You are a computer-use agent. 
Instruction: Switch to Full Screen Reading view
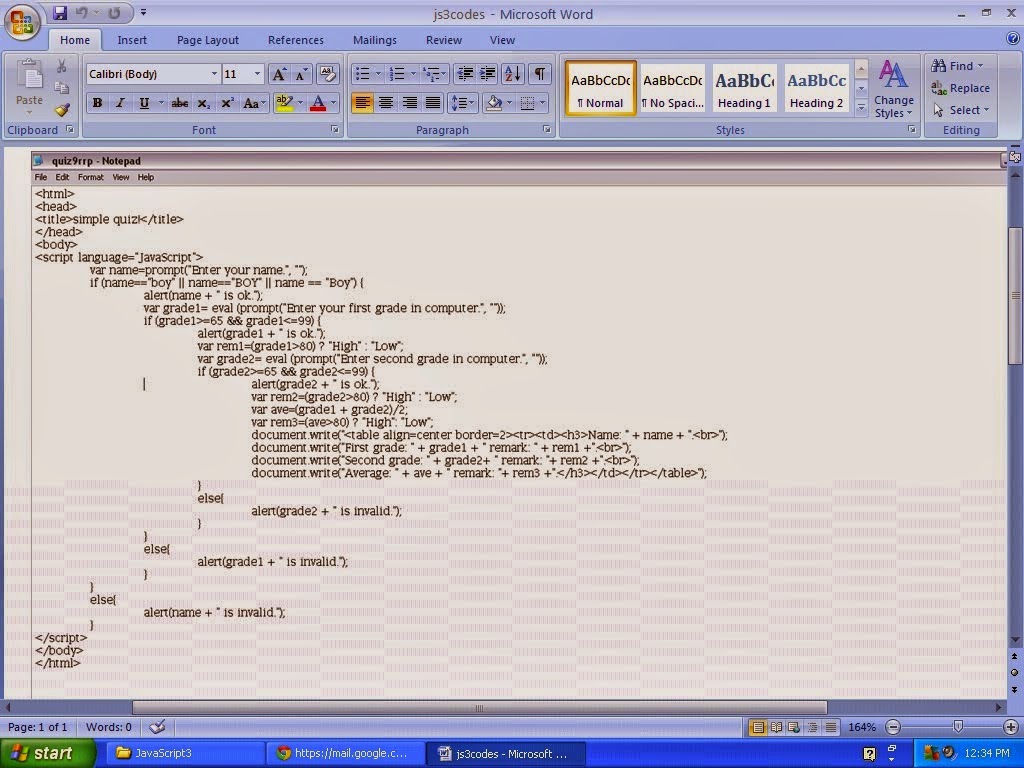pos(776,727)
